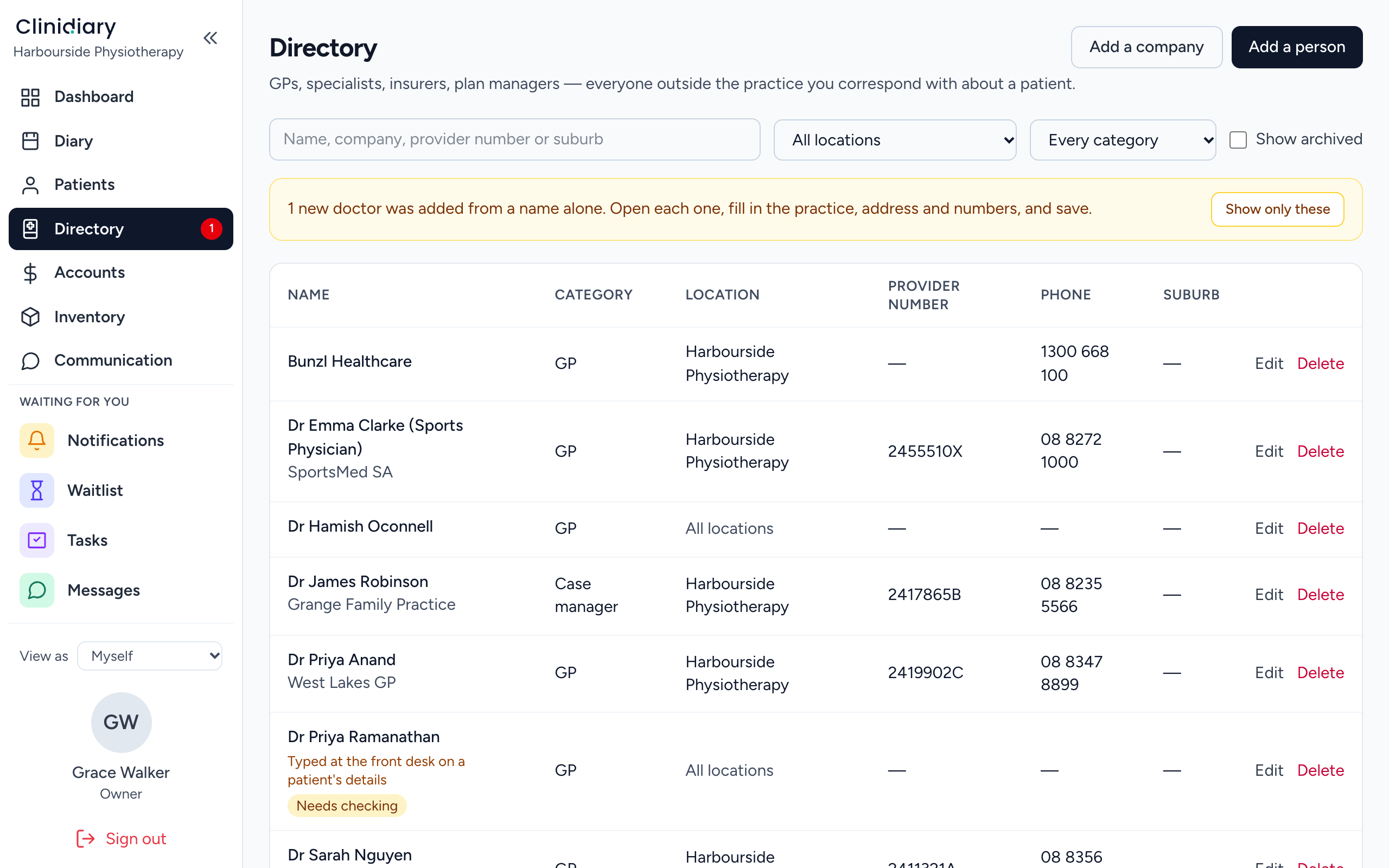Image resolution: width=1389 pixels, height=868 pixels.
Task: Click the Add a person button
Action: (x=1297, y=47)
